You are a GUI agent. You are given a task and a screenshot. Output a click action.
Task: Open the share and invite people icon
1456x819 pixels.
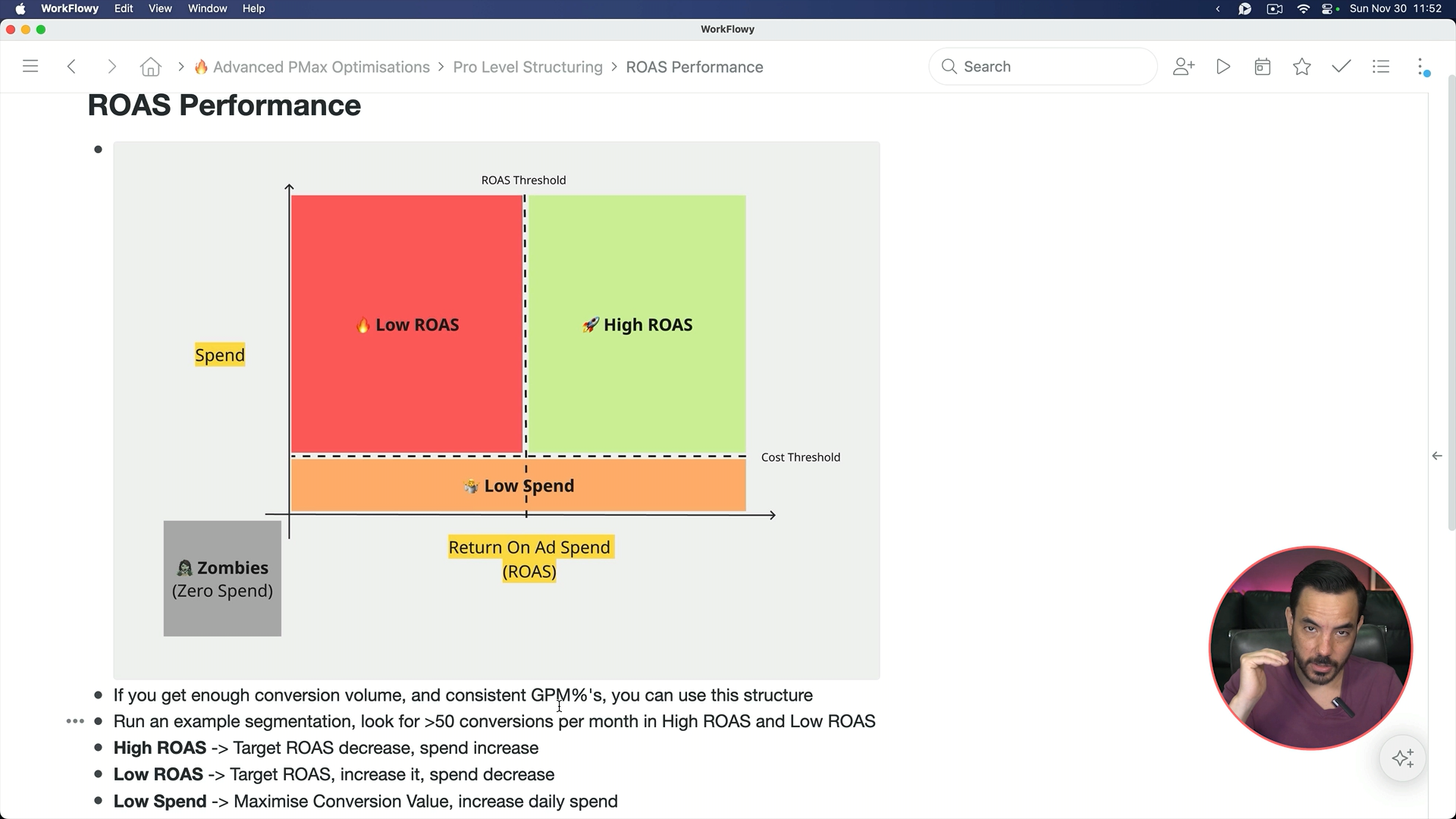click(x=1185, y=66)
